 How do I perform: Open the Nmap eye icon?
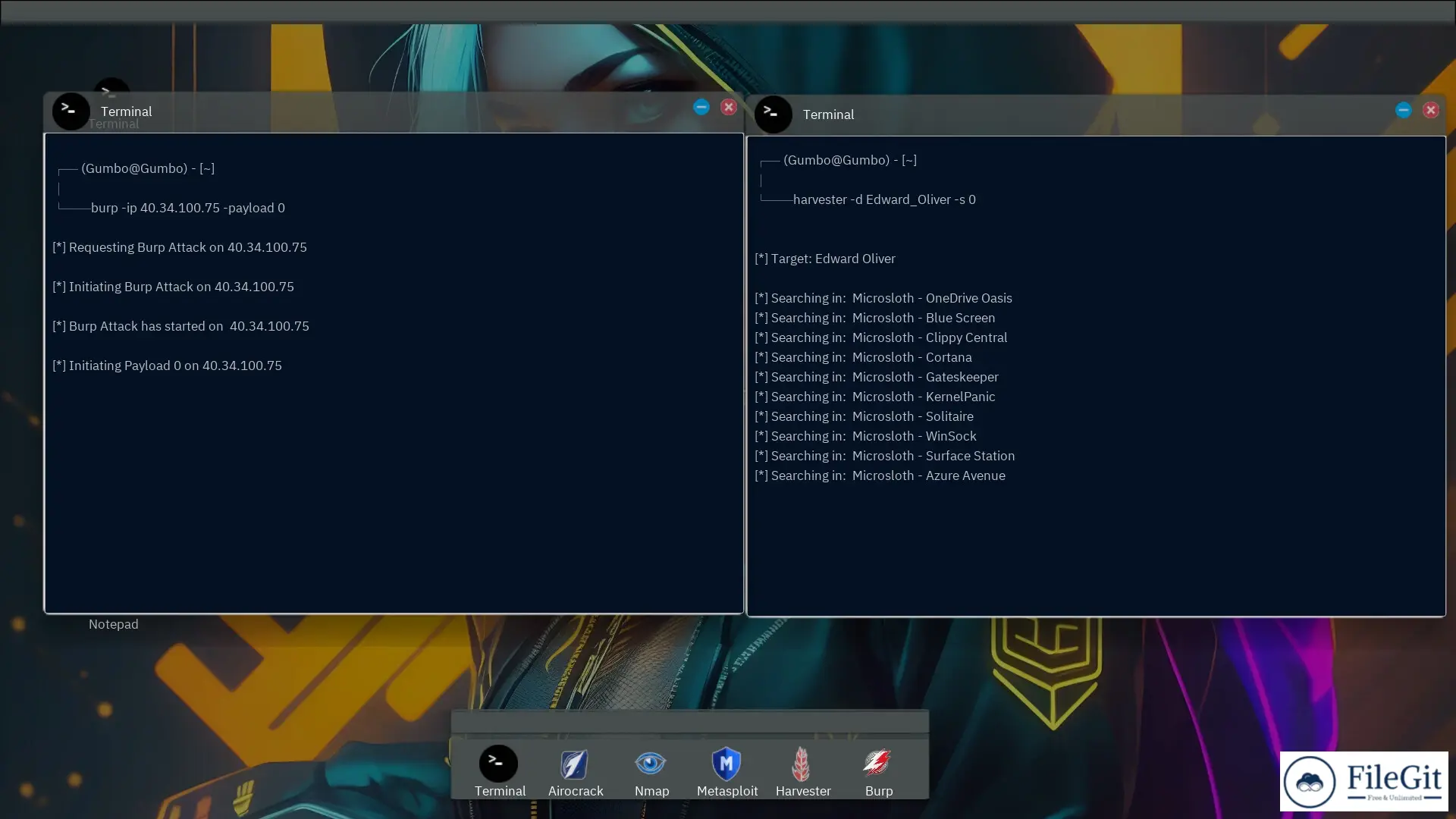[x=651, y=763]
